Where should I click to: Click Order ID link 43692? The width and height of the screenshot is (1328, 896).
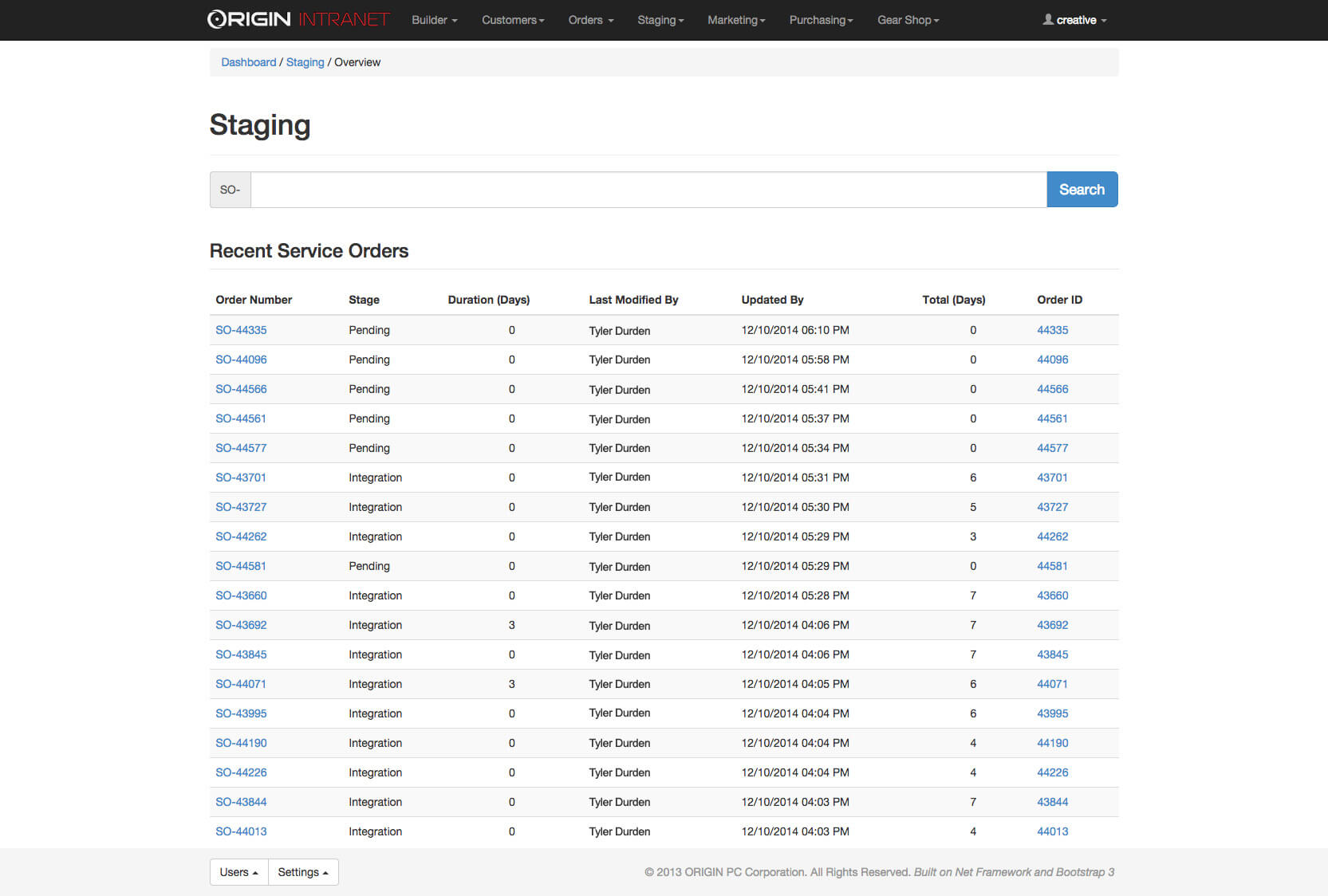click(x=1052, y=625)
